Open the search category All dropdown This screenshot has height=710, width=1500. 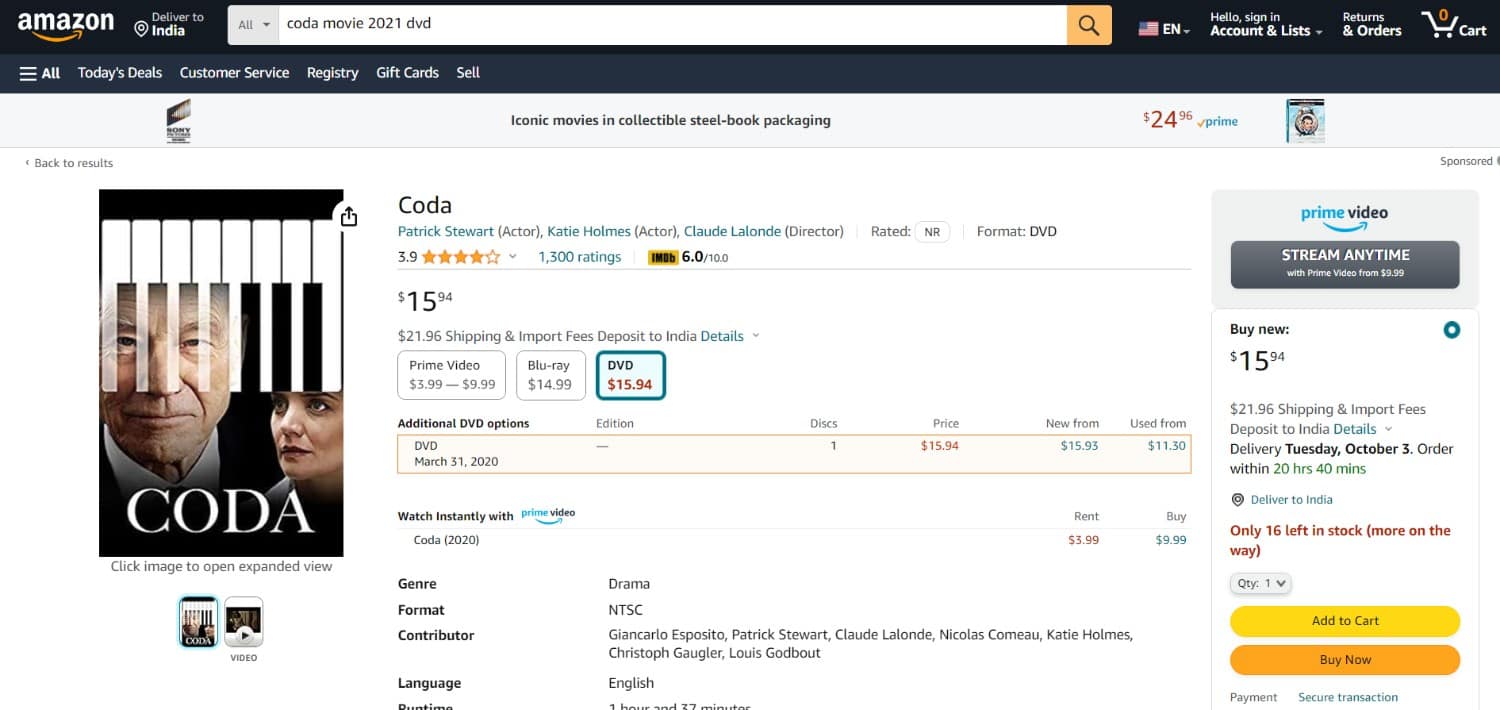pyautogui.click(x=254, y=25)
